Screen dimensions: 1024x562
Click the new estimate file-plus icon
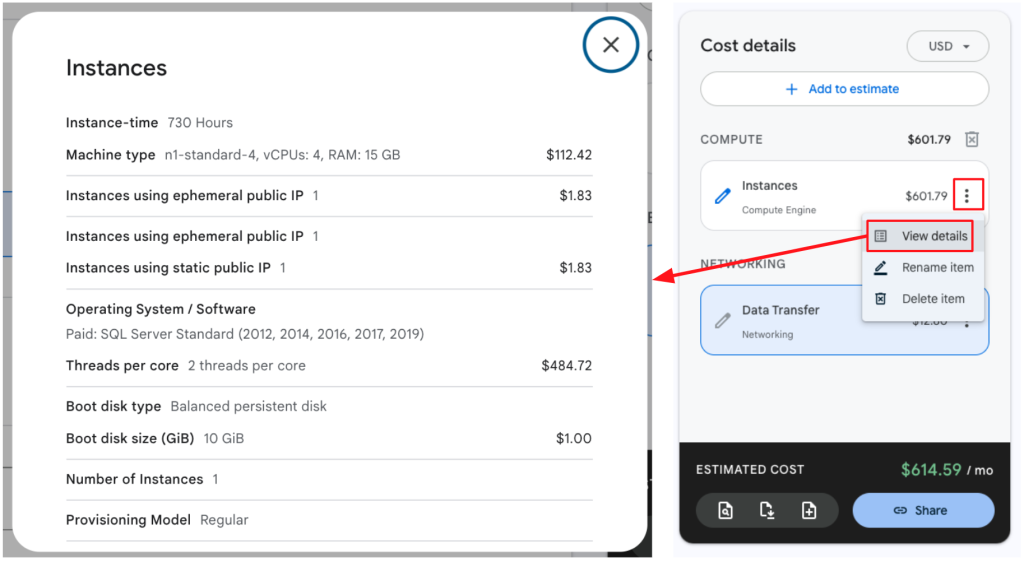click(x=809, y=511)
